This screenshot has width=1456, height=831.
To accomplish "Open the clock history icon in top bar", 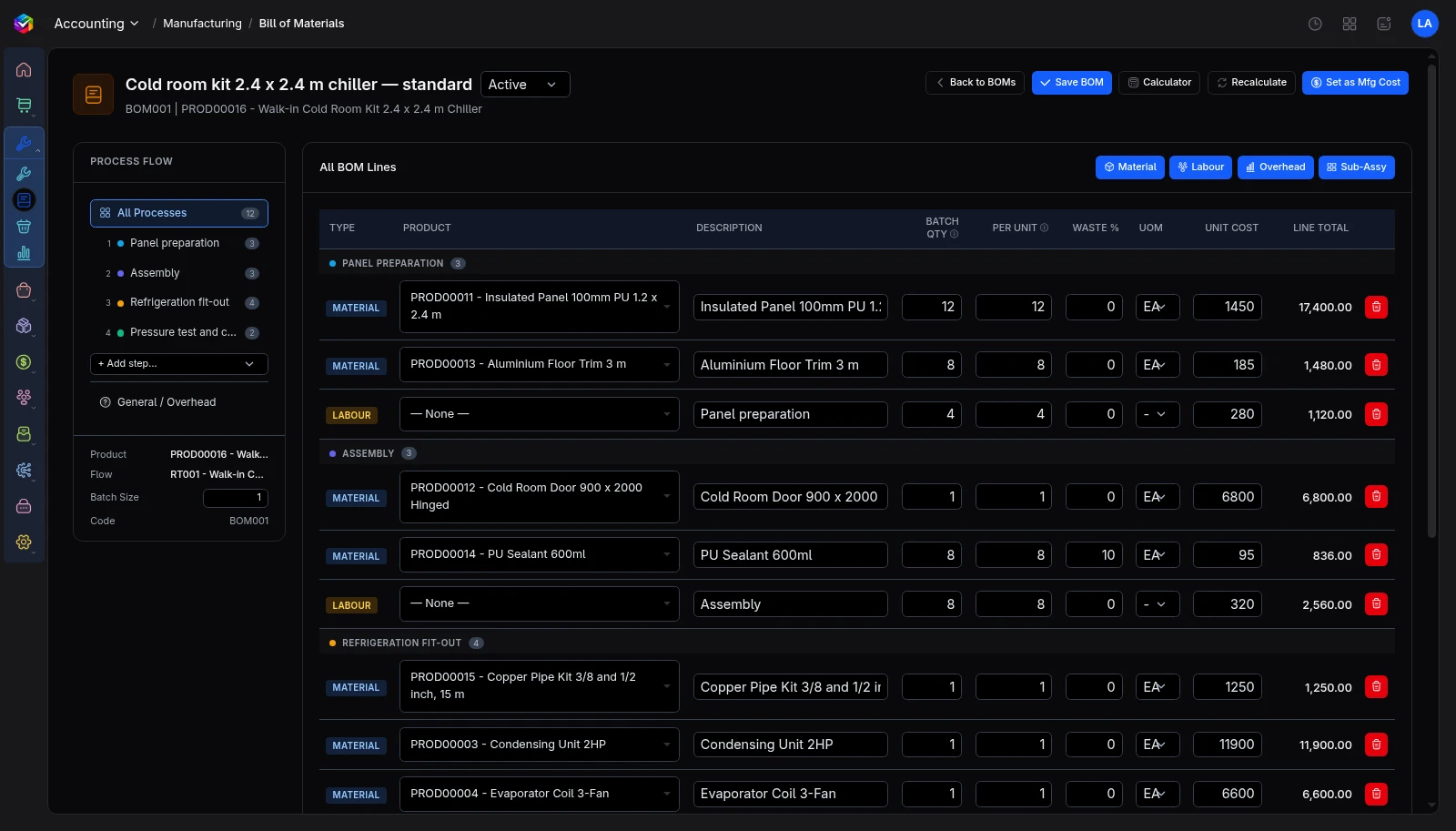I will click(x=1315, y=24).
